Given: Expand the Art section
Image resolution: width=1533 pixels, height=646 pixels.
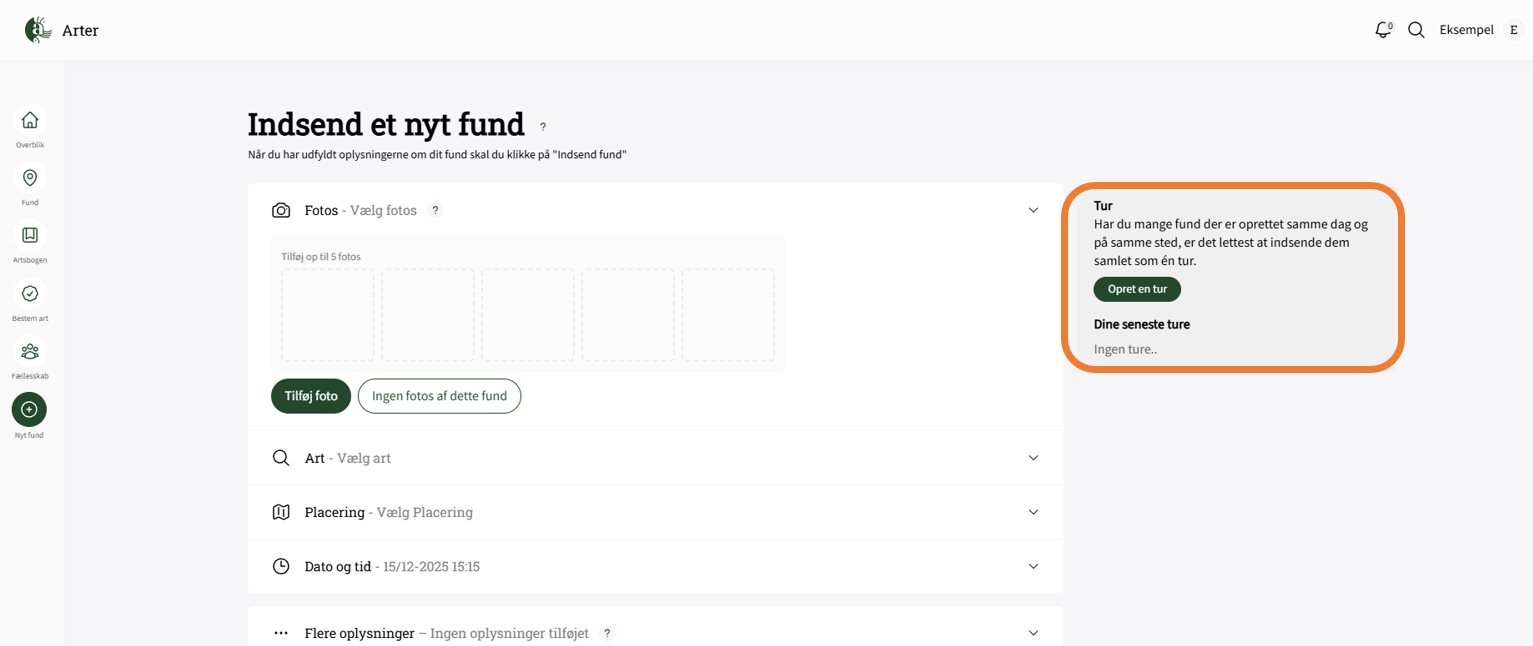Looking at the screenshot, I should 1033,458.
